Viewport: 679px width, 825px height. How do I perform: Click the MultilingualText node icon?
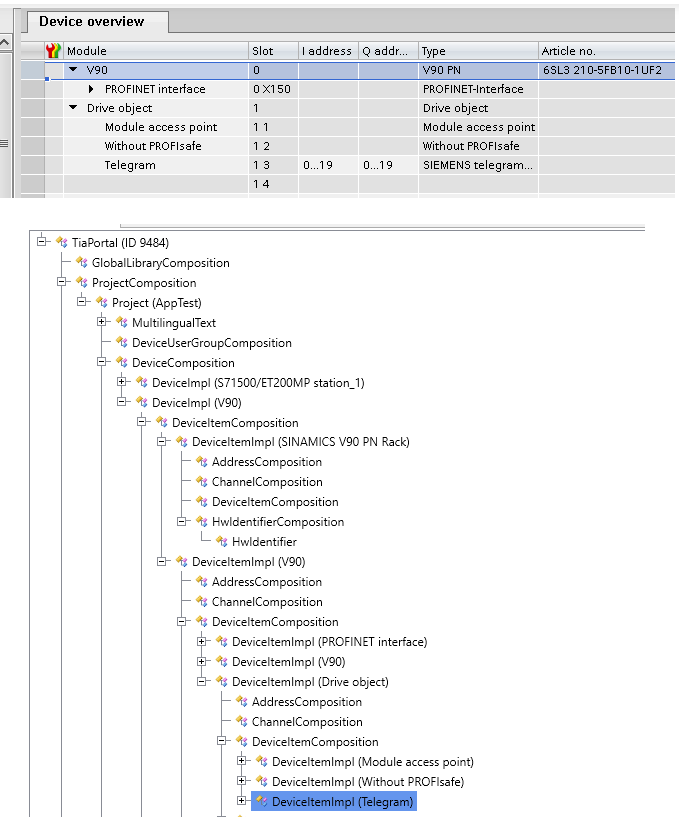[122, 322]
